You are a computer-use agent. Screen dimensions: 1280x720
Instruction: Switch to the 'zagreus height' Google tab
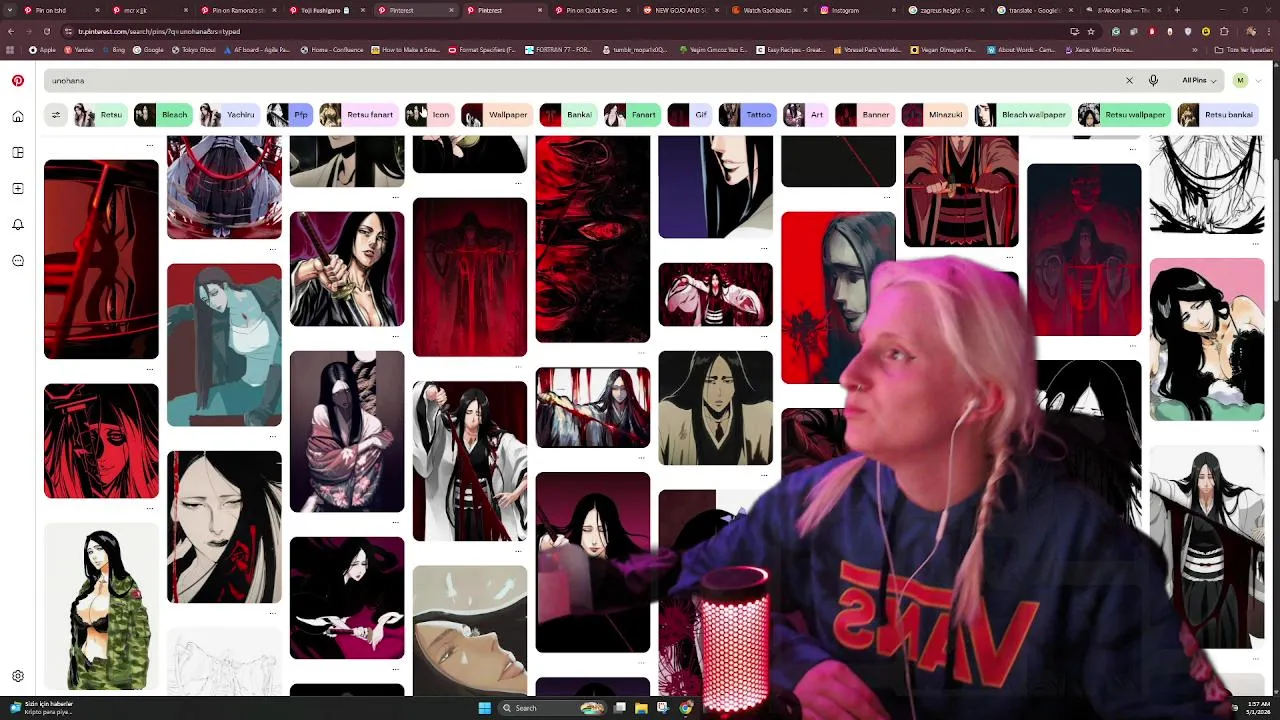pos(945,10)
